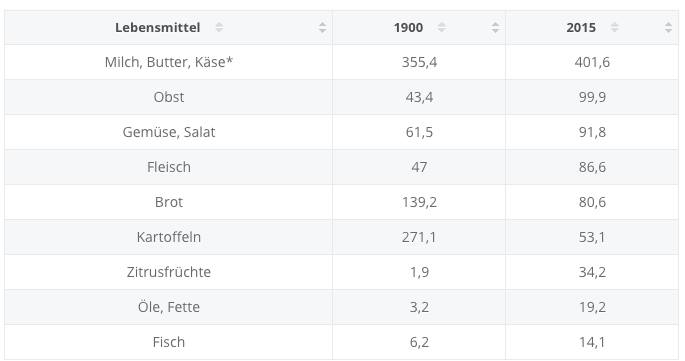The width and height of the screenshot is (685, 361).
Task: Click the 1900 column header text
Action: (408, 28)
